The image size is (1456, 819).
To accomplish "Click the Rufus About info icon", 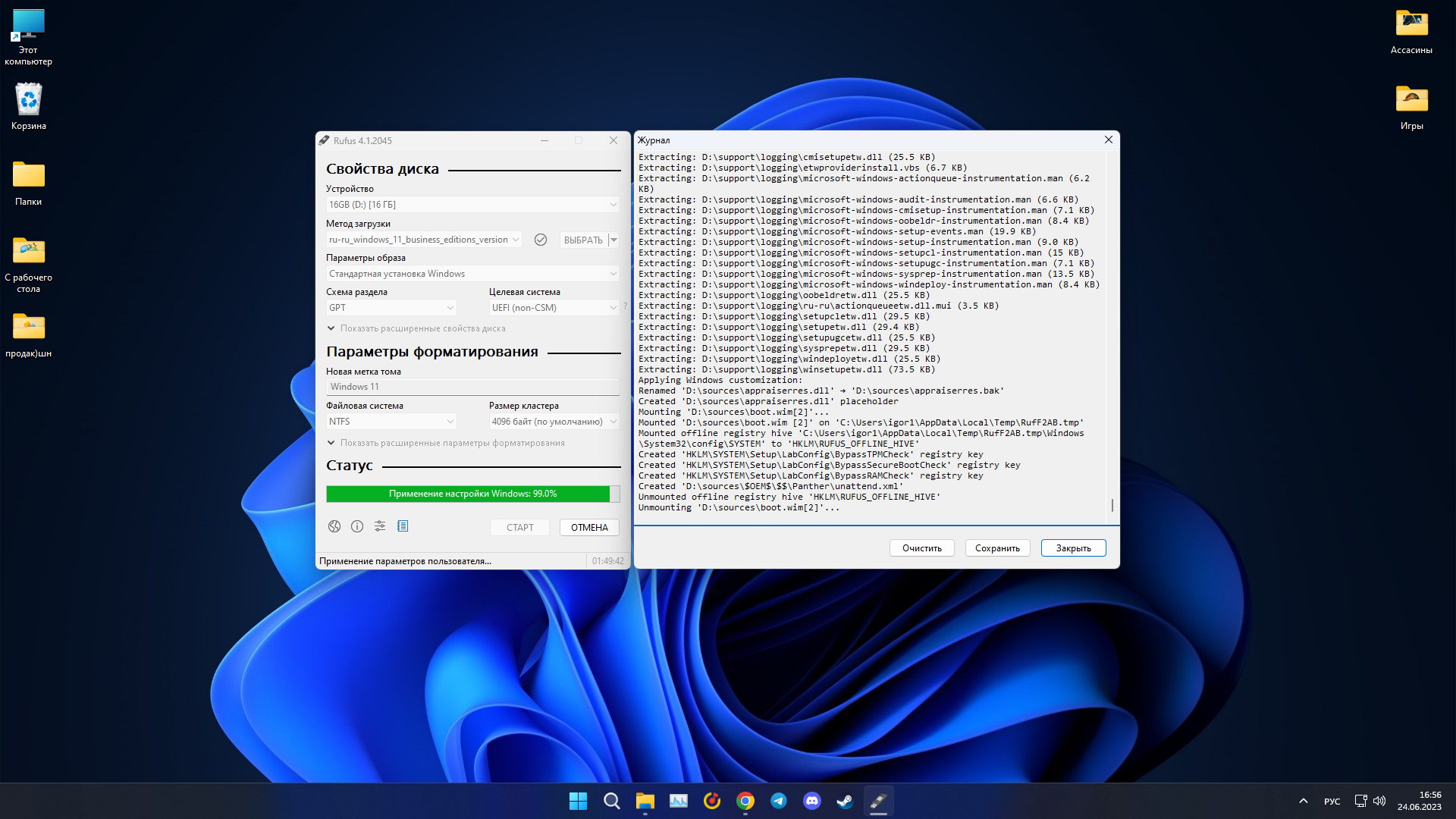I will point(357,526).
